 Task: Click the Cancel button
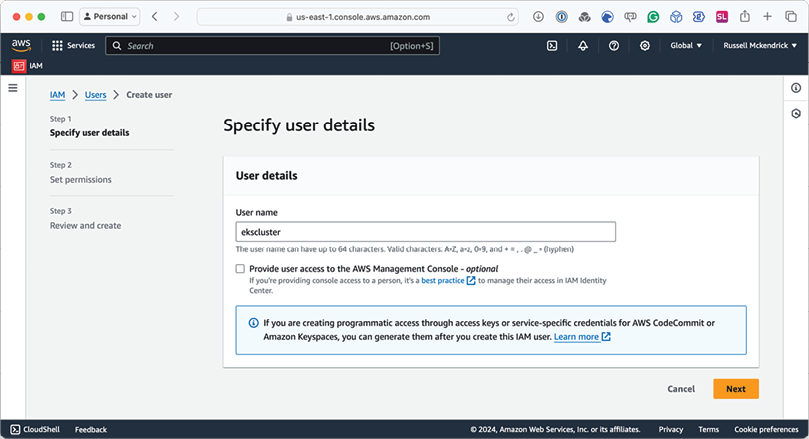(681, 389)
